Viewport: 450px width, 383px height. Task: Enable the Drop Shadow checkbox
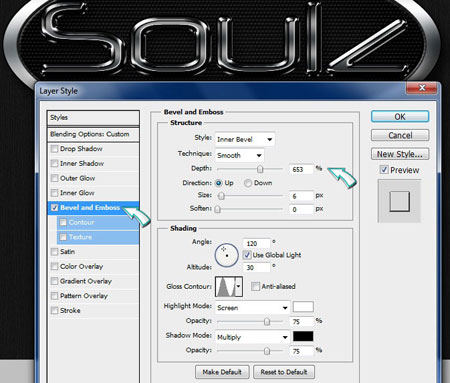(x=54, y=149)
